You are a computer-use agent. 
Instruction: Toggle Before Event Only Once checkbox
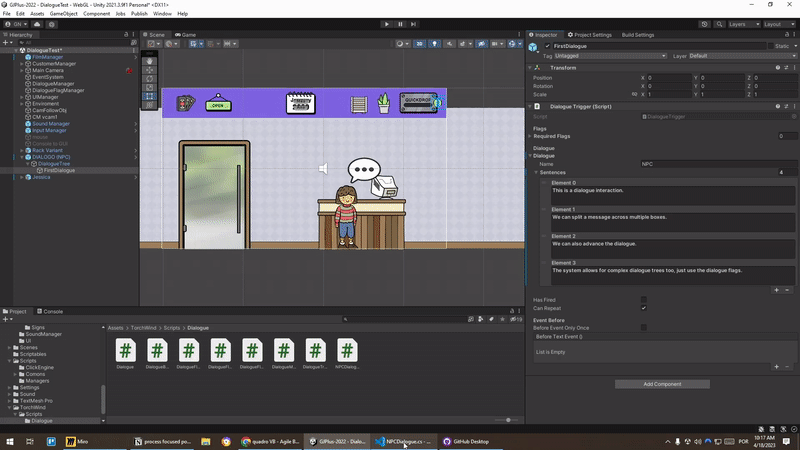(643, 328)
